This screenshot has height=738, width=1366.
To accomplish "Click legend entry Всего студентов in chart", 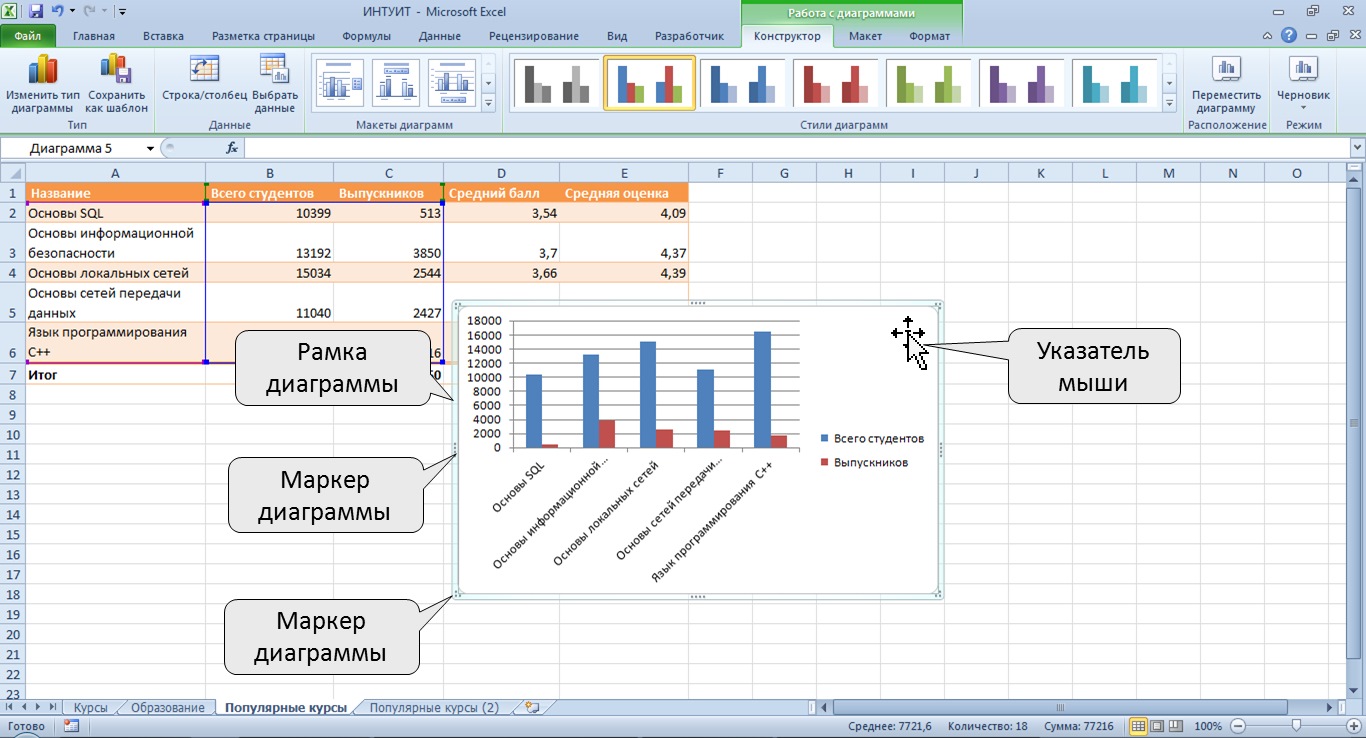I will pyautogui.click(x=872, y=438).
